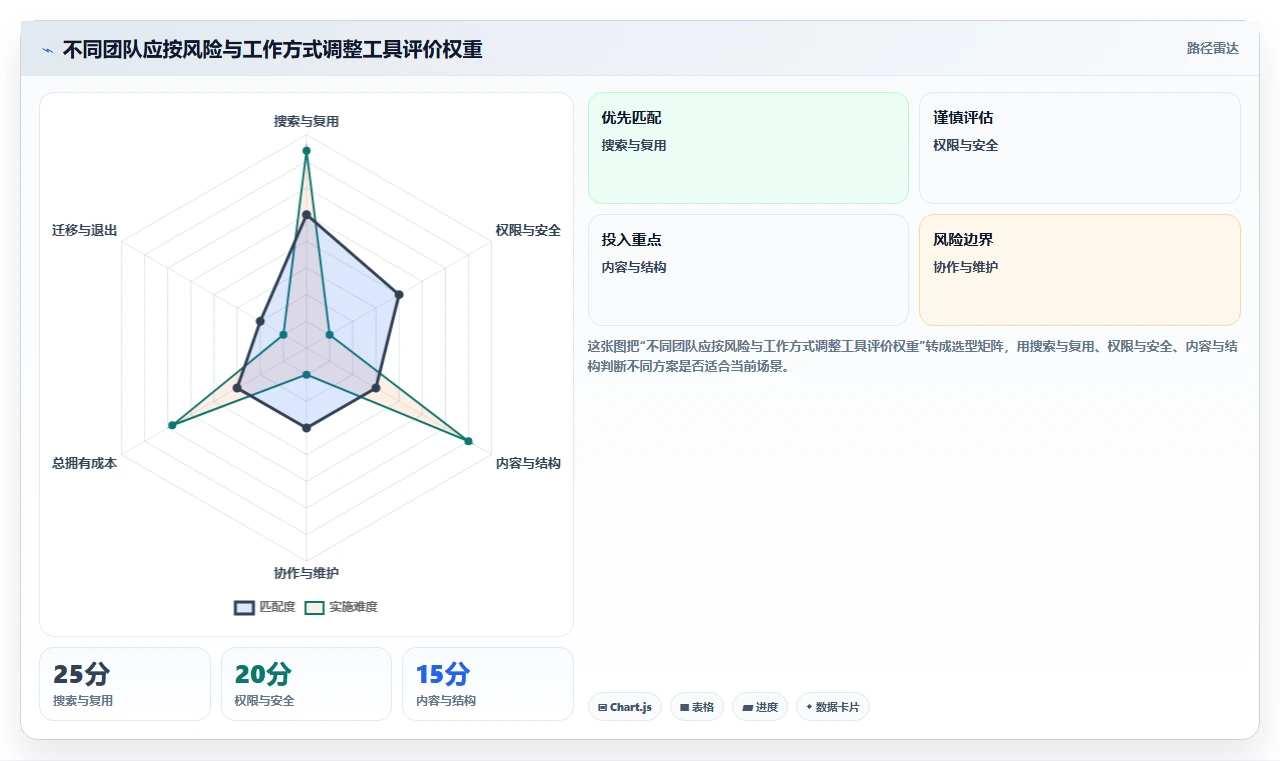Click the 协作与维护 subtitle in the 风险边界 card
1280x761 pixels.
965,267
